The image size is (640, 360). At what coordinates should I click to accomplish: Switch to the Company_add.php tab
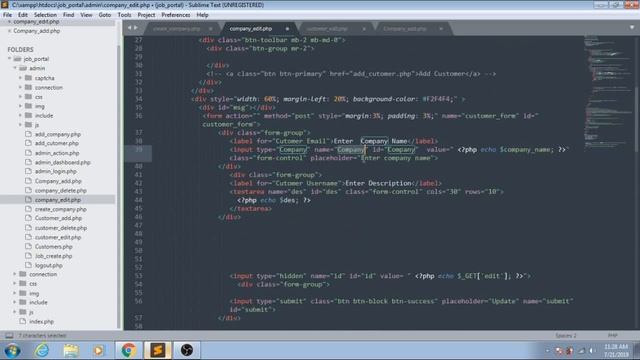point(404,29)
